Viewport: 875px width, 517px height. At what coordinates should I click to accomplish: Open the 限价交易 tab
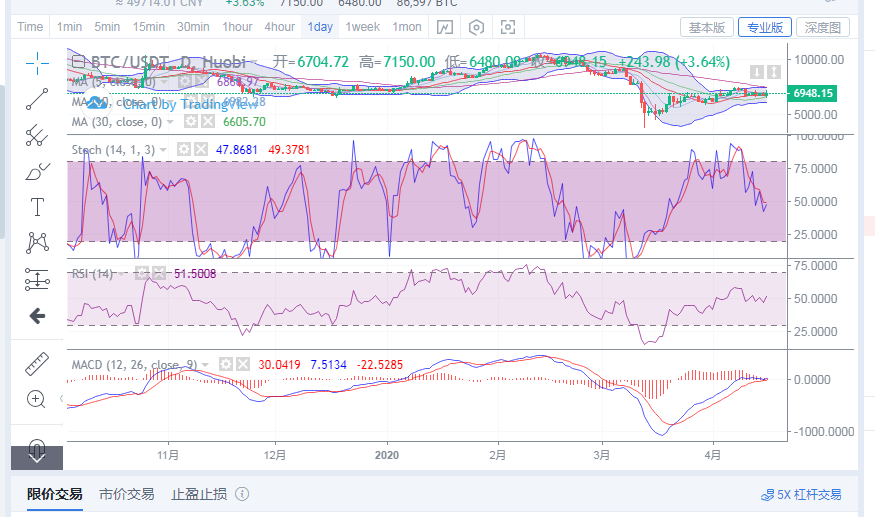coord(55,494)
